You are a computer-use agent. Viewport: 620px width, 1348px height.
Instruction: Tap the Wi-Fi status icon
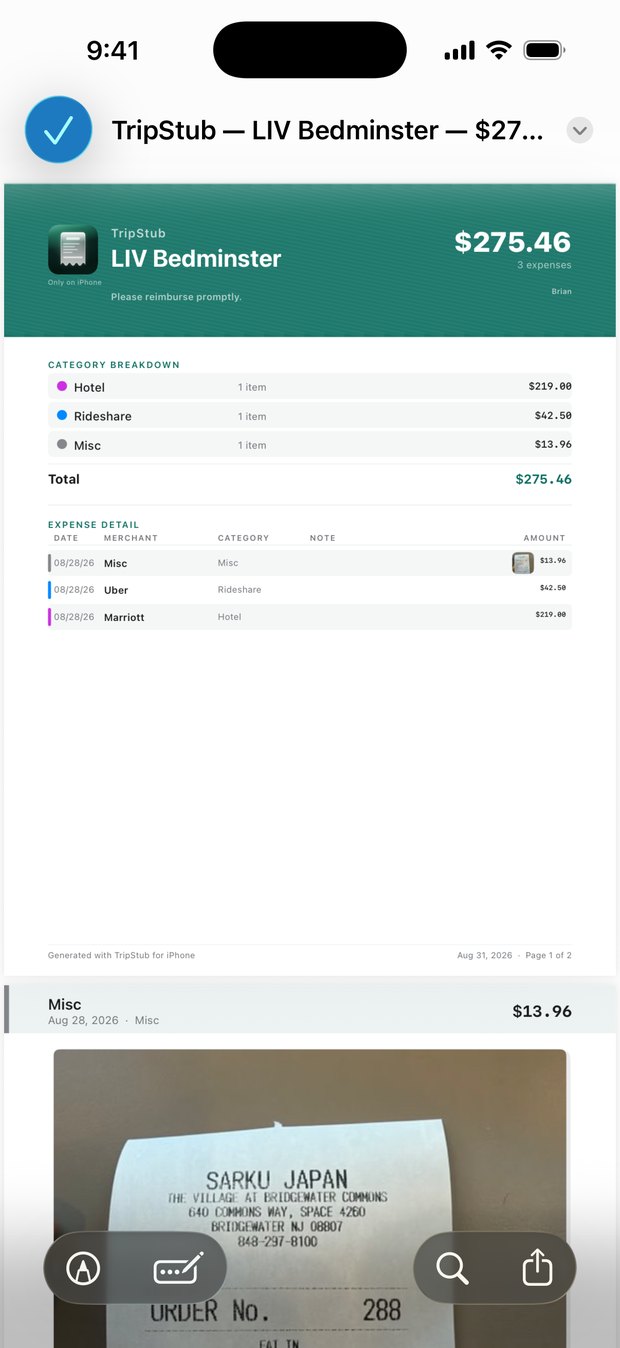(x=498, y=50)
